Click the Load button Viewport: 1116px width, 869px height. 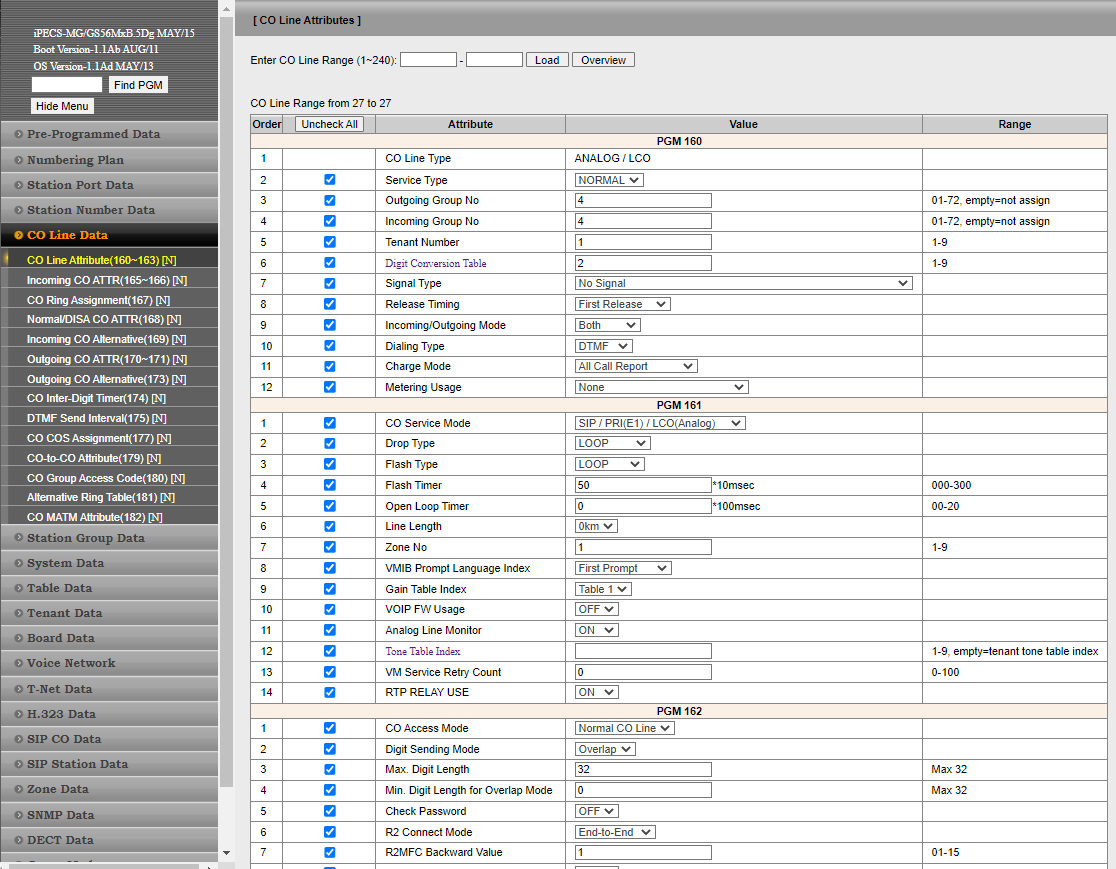pyautogui.click(x=547, y=60)
